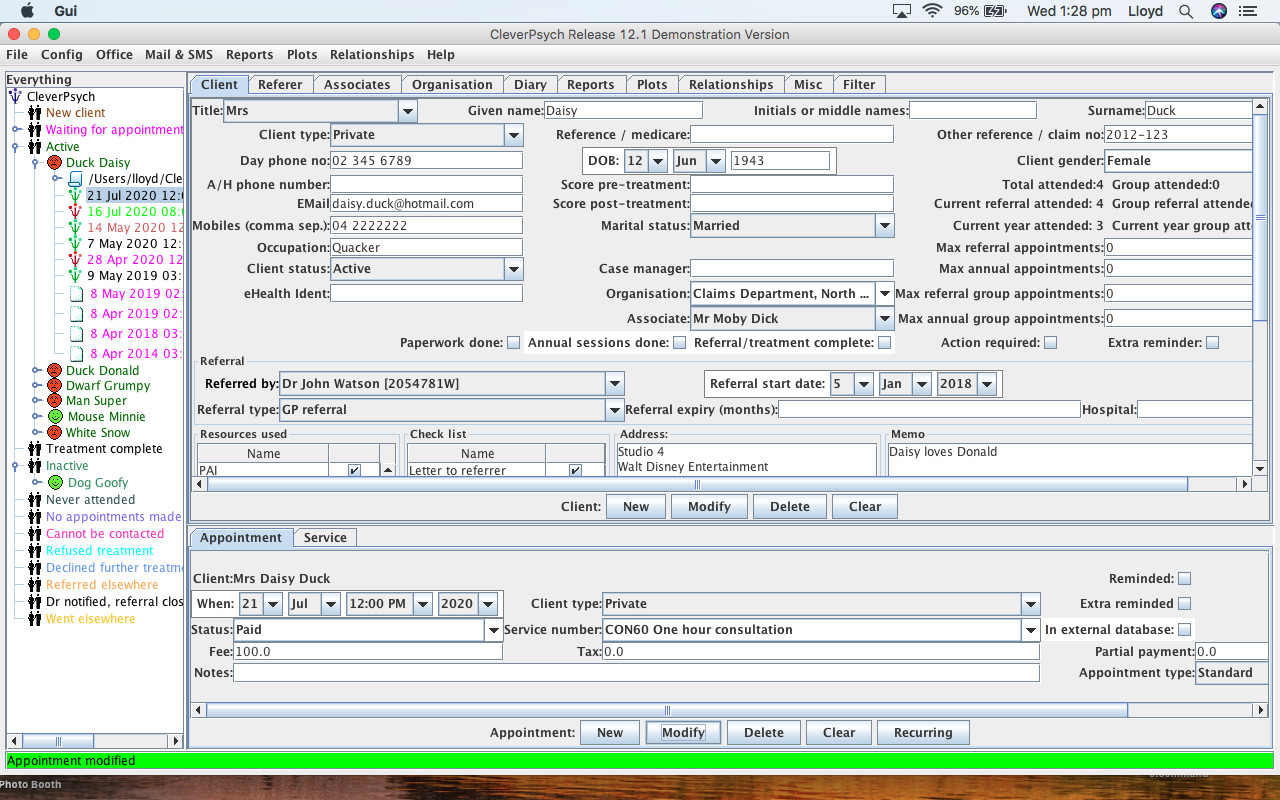Viewport: 1280px width, 800px height.
Task: Click the note icon for 8 Apr 2014
Action: pos(77,353)
